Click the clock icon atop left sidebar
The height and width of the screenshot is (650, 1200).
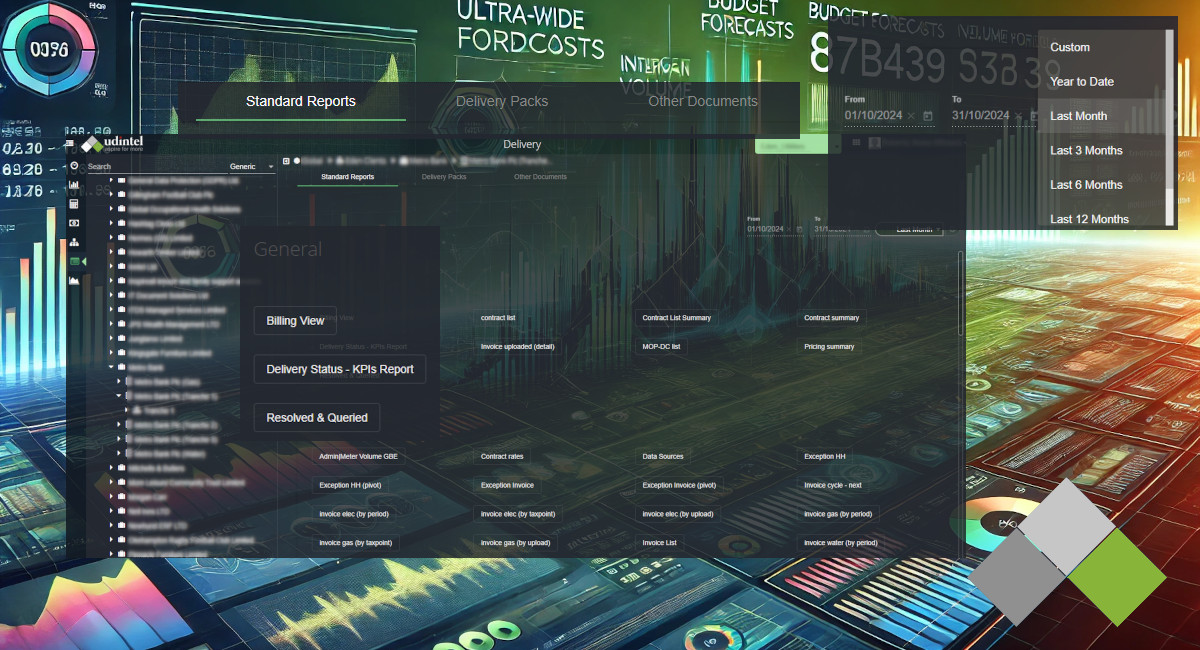tap(74, 166)
